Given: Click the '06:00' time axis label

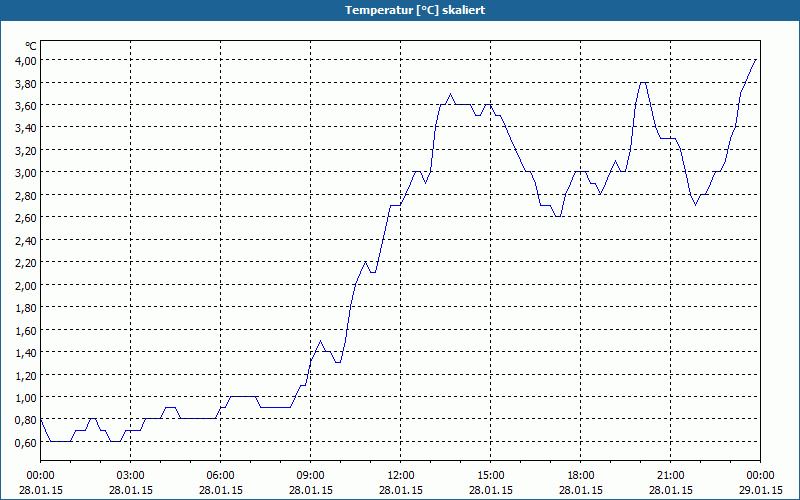Looking at the screenshot, I should 220,476.
